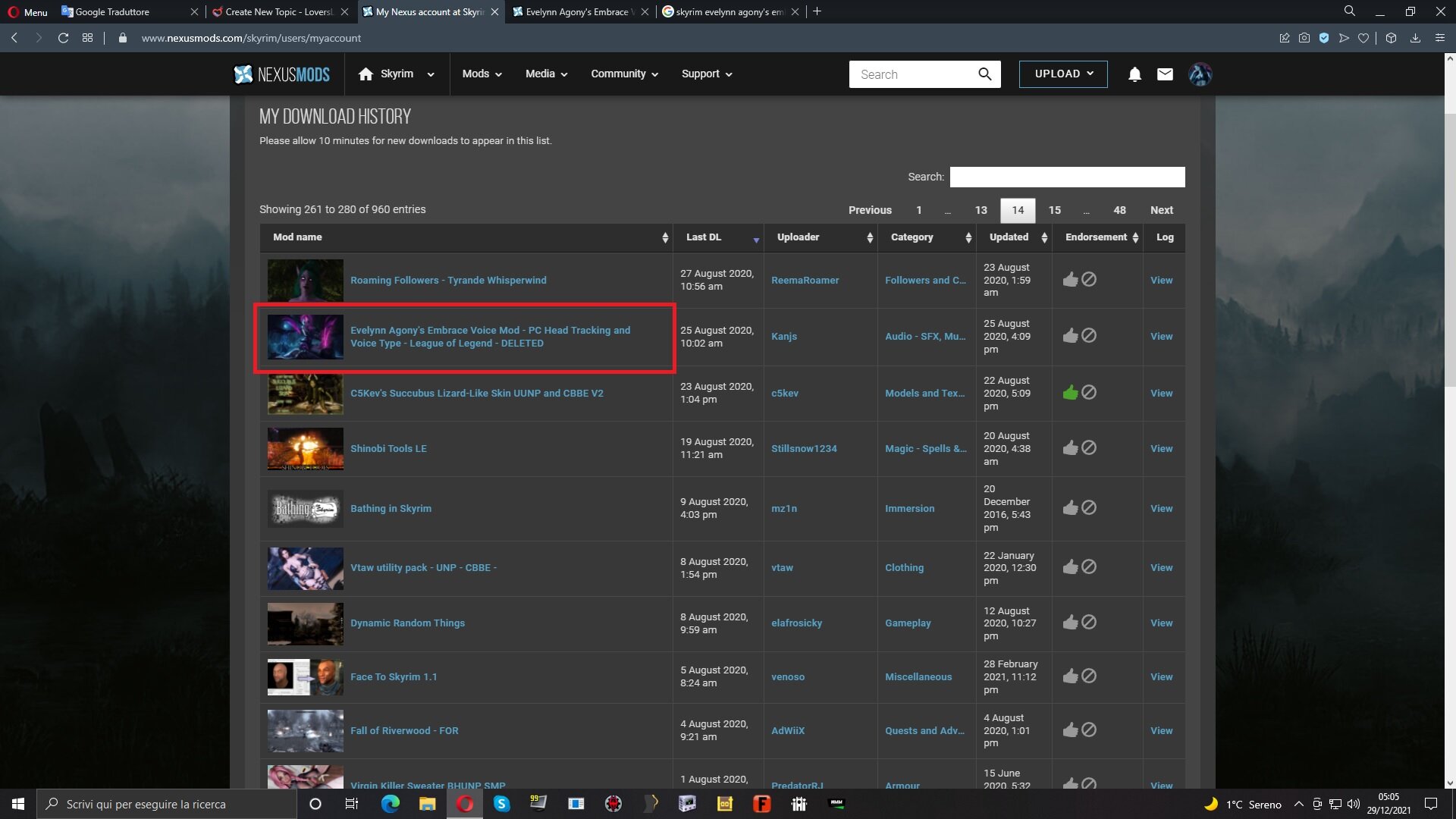
Task: Open uploader Kanjs profile link
Action: (784, 336)
